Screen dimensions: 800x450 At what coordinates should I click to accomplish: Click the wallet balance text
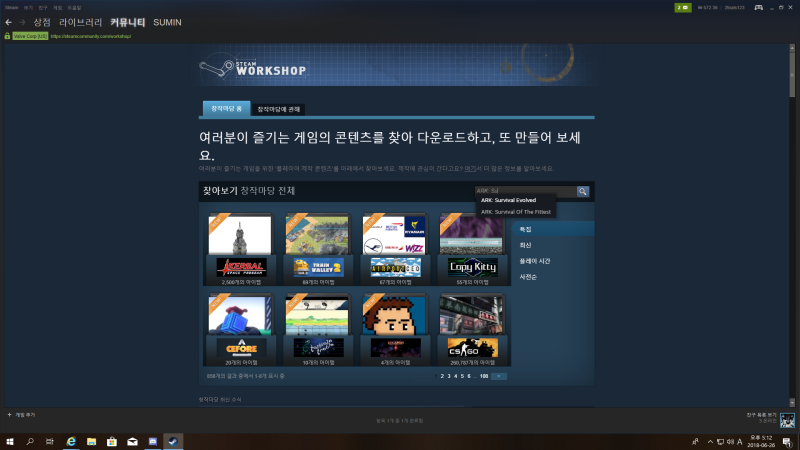tap(707, 8)
